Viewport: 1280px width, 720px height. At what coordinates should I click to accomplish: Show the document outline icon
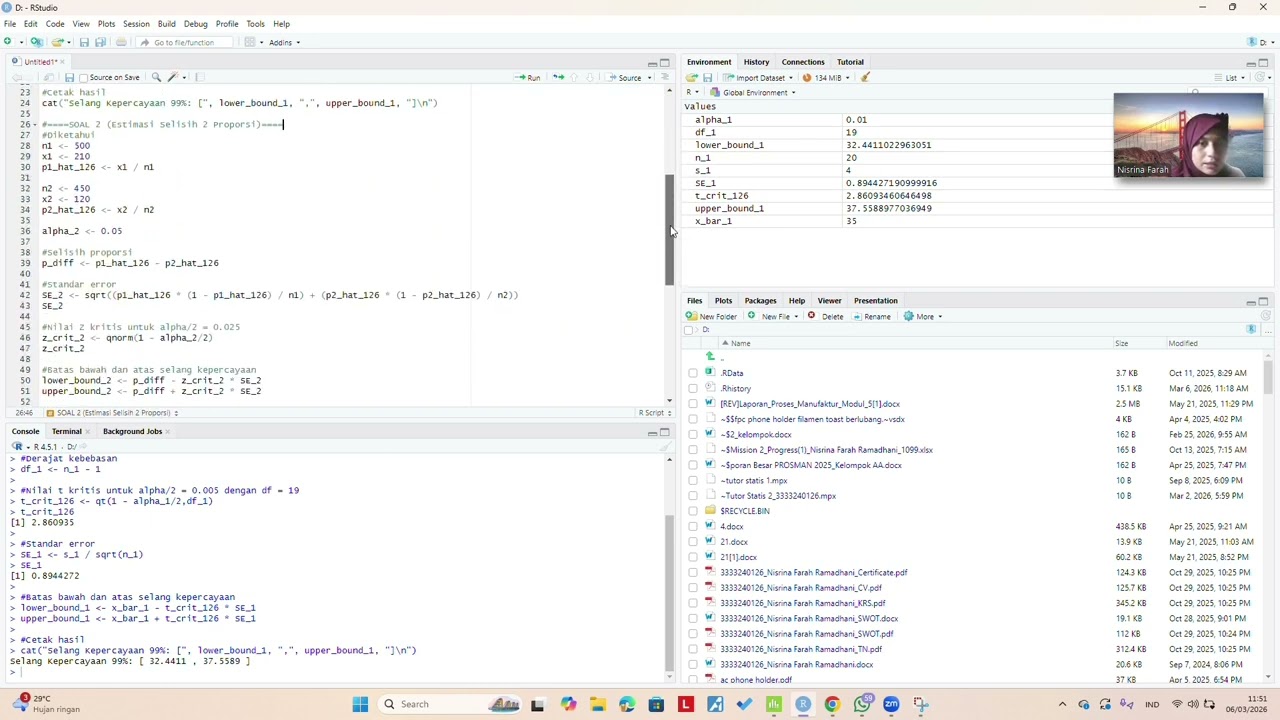[664, 77]
